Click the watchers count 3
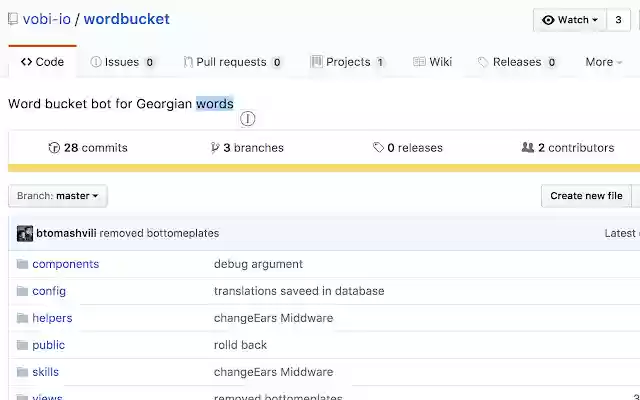This screenshot has width=640, height=400. coord(618,20)
